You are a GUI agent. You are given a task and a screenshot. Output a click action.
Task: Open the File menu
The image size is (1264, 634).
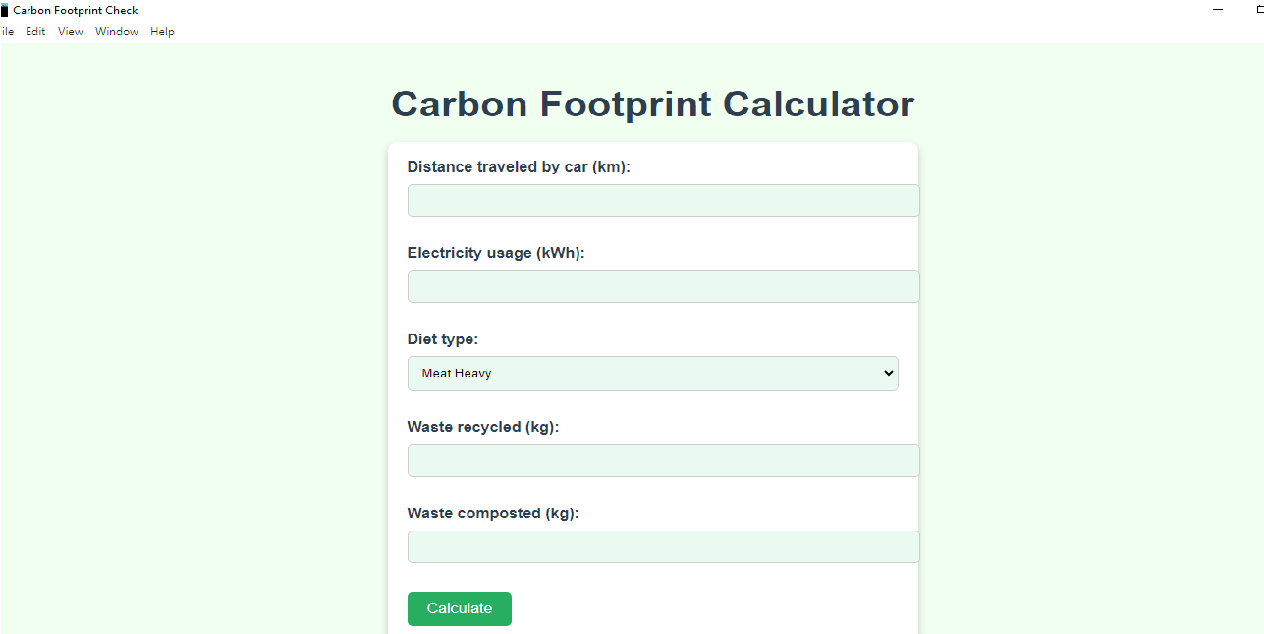[8, 31]
